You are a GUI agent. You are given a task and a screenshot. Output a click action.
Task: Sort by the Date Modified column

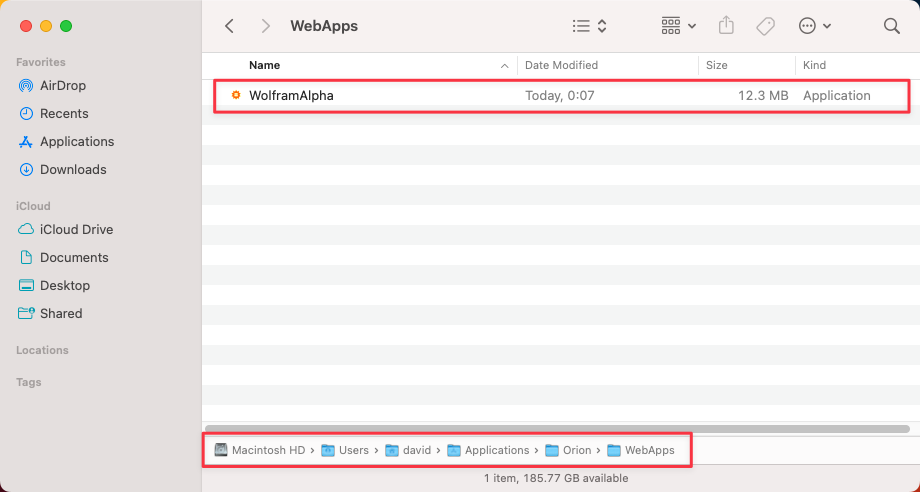pos(561,65)
